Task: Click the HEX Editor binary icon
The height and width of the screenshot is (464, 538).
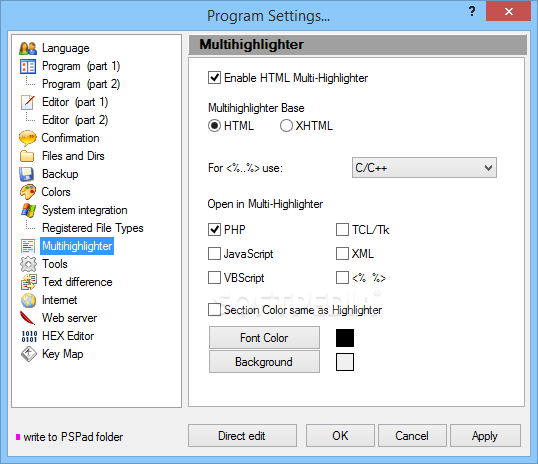Action: 29,336
